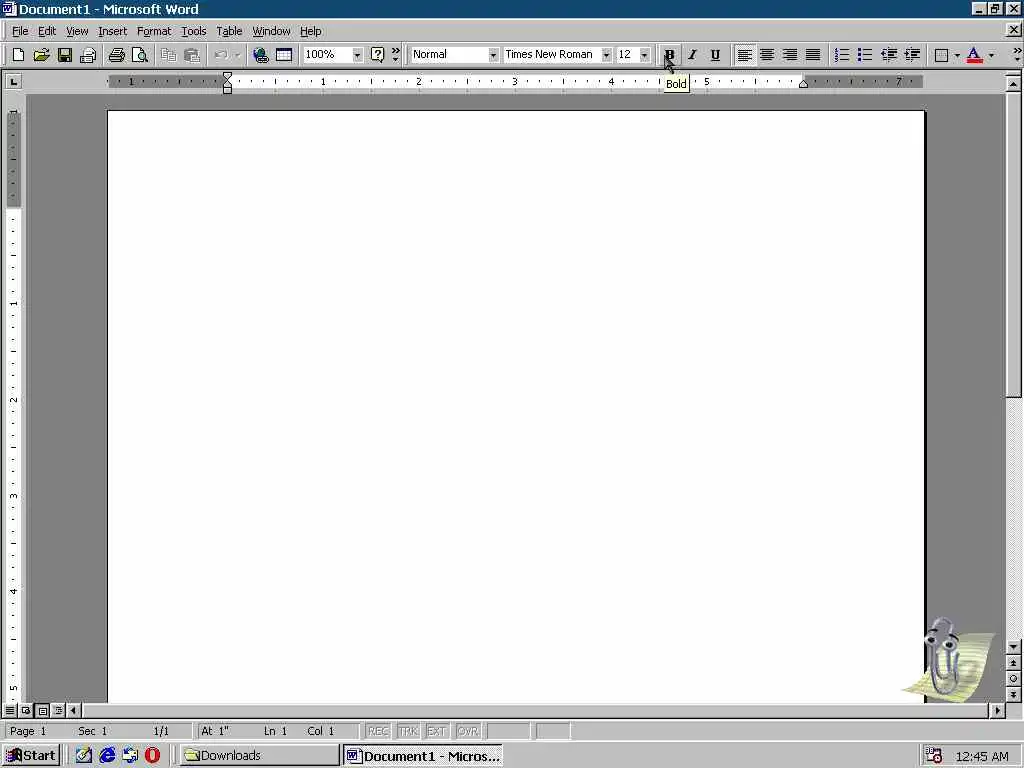Insert a hyperlink using the globe icon
1024x768 pixels.
261,55
